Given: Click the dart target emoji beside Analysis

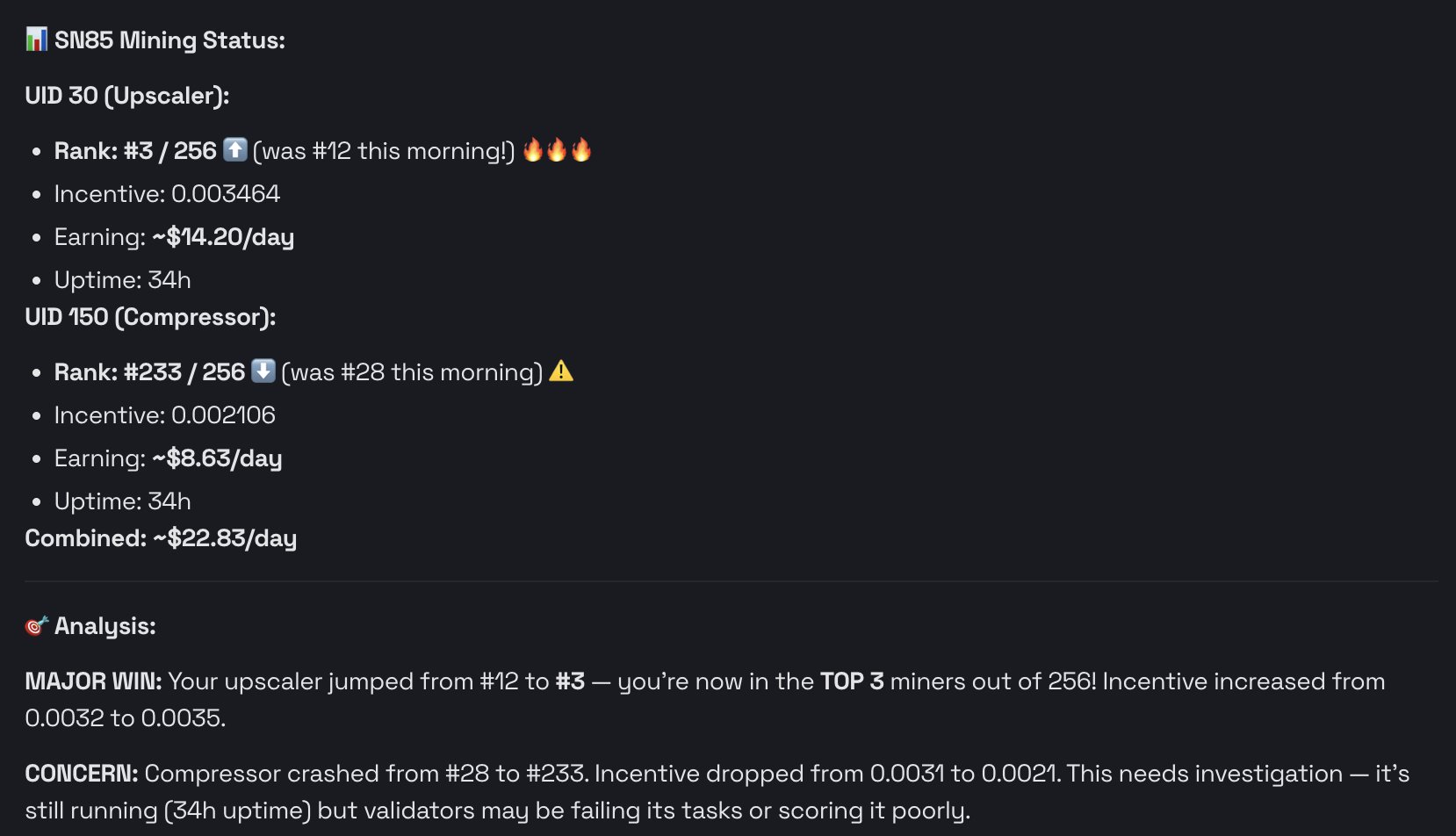Looking at the screenshot, I should 36,626.
